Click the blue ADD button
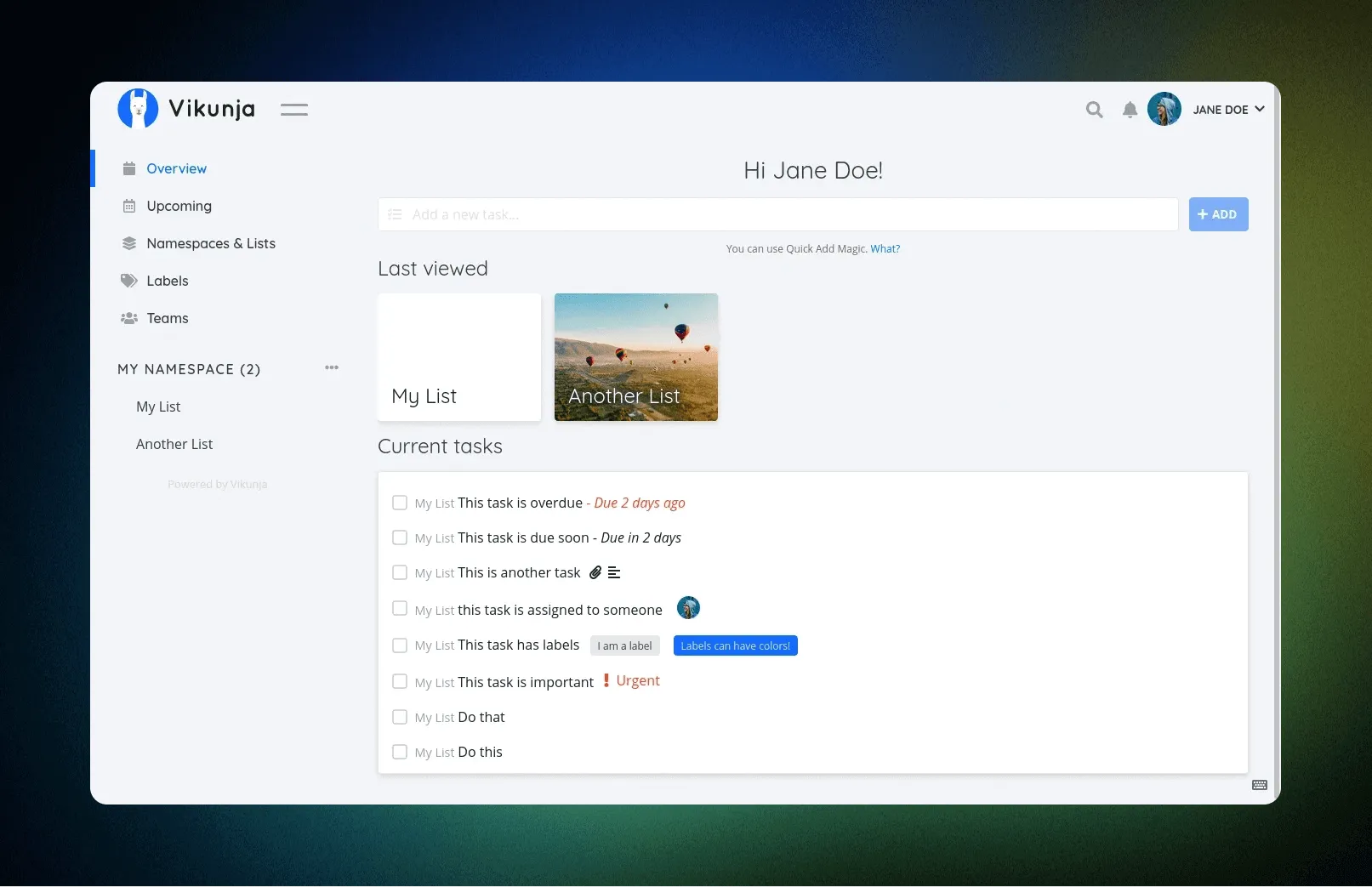Screen dimensions: 1372x887 (x=1218, y=214)
